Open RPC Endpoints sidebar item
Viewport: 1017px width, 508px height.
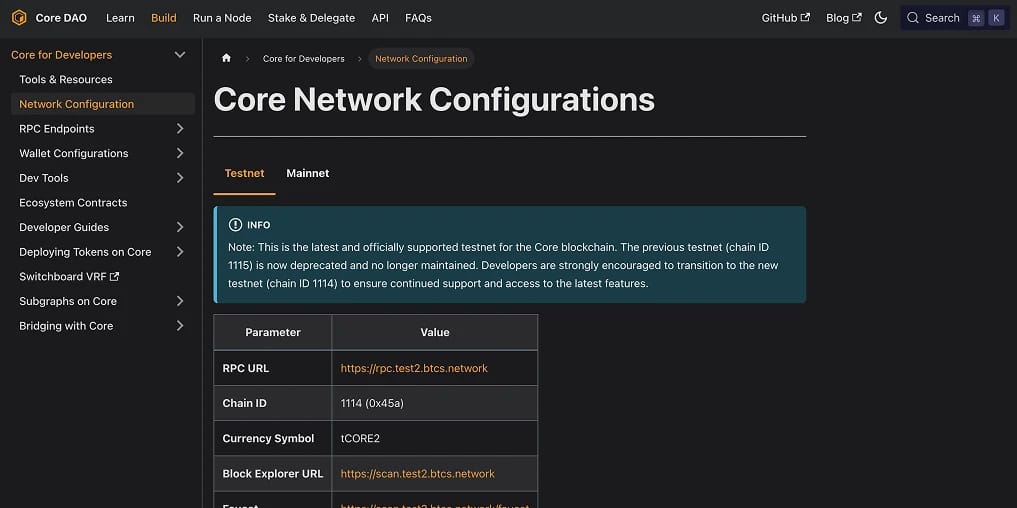(x=57, y=128)
